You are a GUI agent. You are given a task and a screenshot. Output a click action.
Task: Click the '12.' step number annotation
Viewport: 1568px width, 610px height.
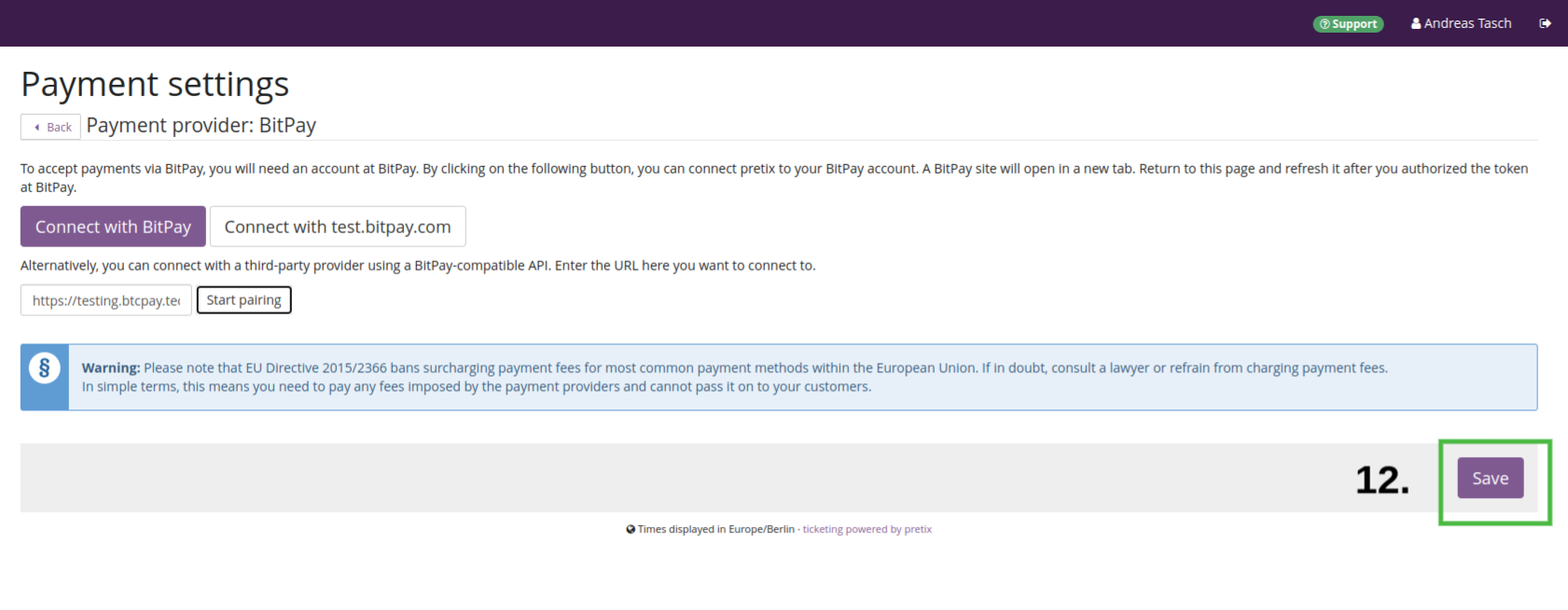pyautogui.click(x=1381, y=479)
